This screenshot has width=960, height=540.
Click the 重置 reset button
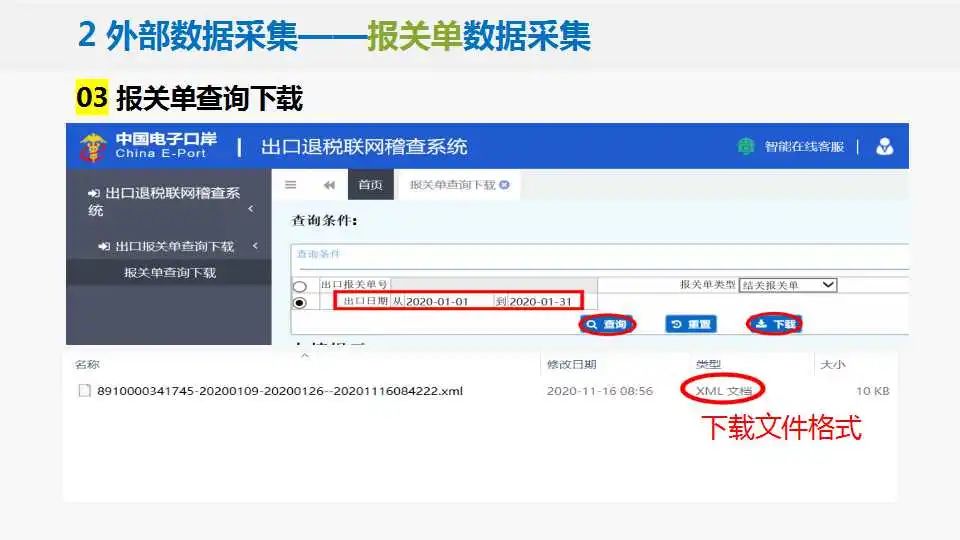click(691, 324)
